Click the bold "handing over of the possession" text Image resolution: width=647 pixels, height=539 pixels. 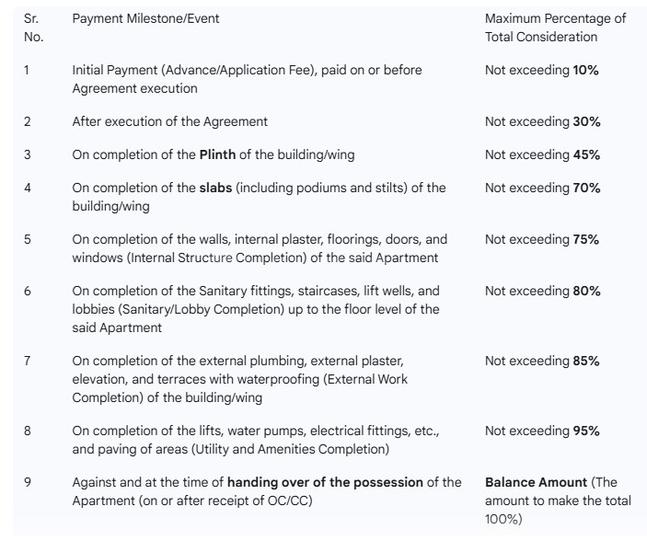pos(325,483)
